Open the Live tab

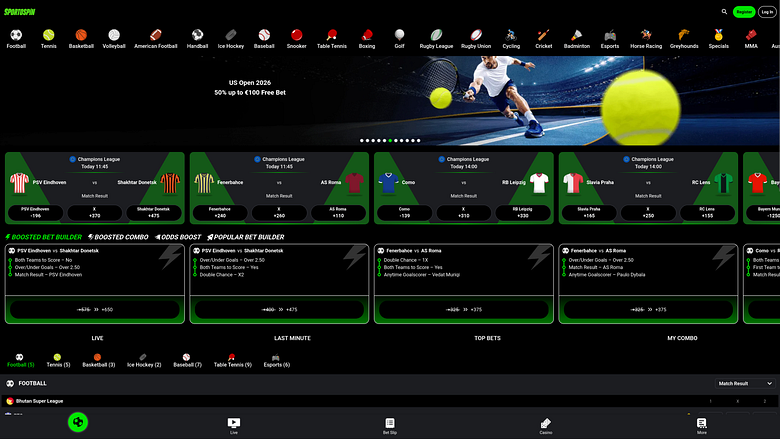click(x=98, y=338)
